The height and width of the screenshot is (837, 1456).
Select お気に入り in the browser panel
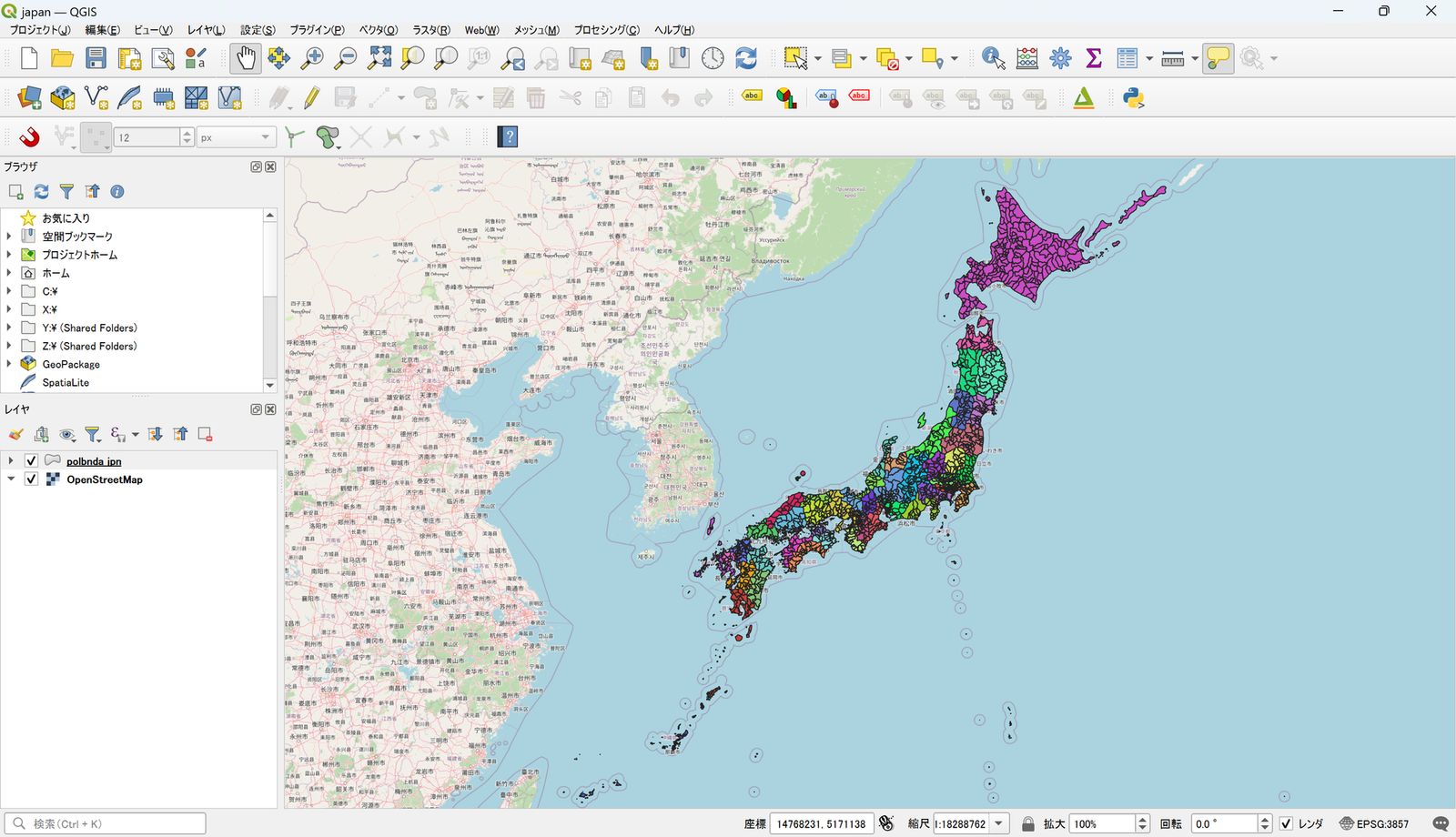[66, 218]
